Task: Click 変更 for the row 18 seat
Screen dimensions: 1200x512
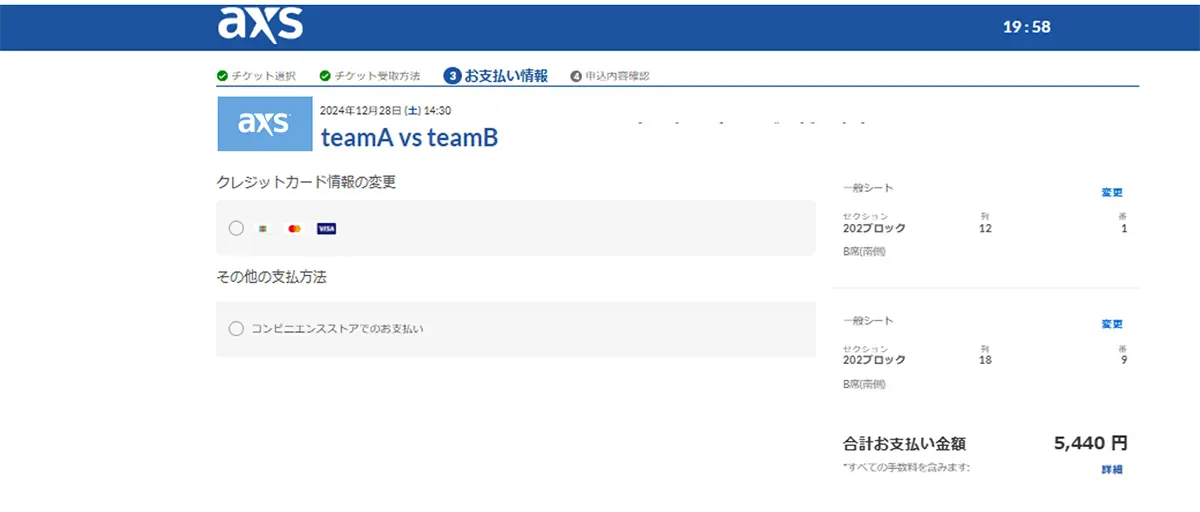Action: pyautogui.click(x=1112, y=324)
